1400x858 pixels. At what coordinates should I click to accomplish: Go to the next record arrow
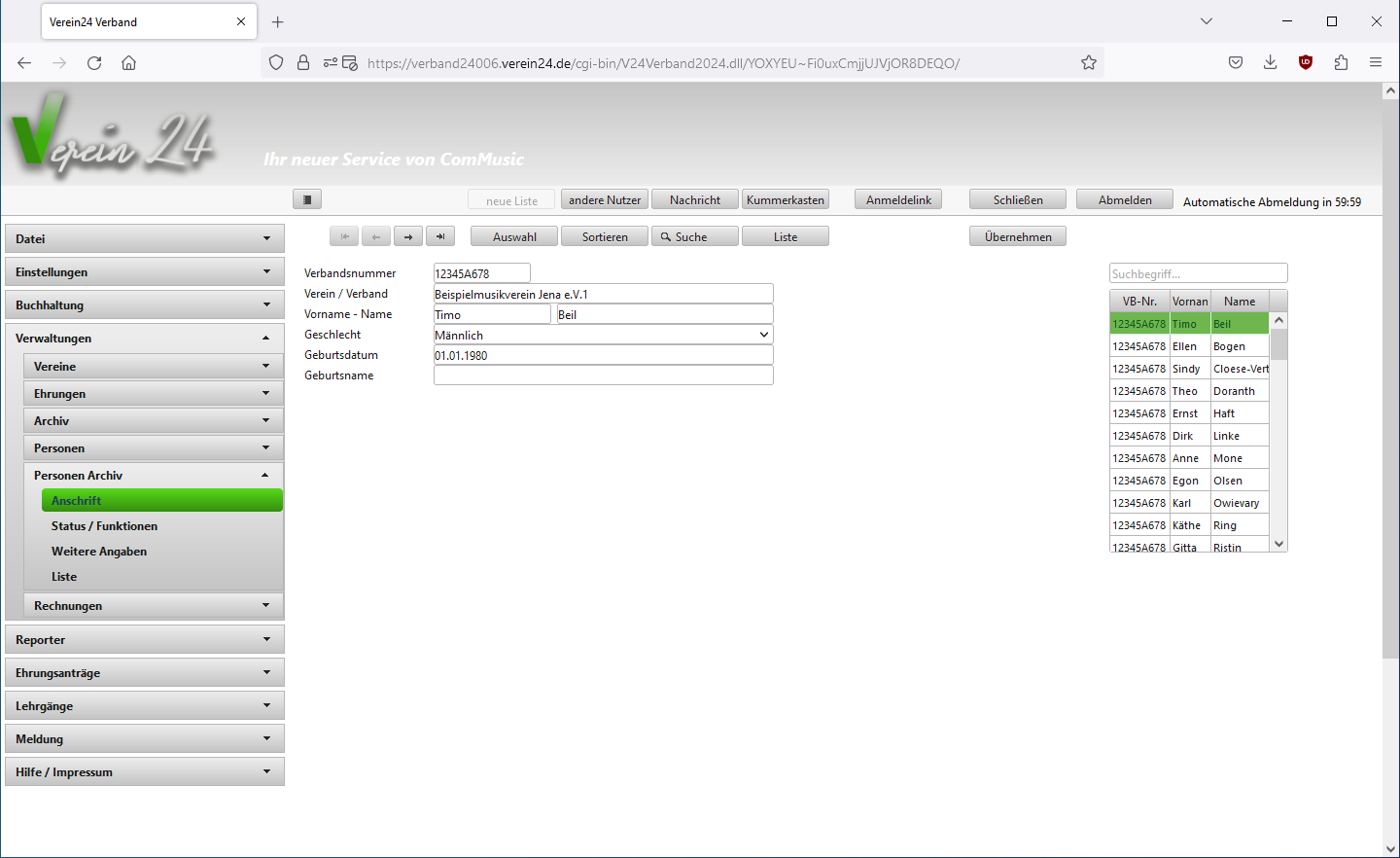point(408,236)
